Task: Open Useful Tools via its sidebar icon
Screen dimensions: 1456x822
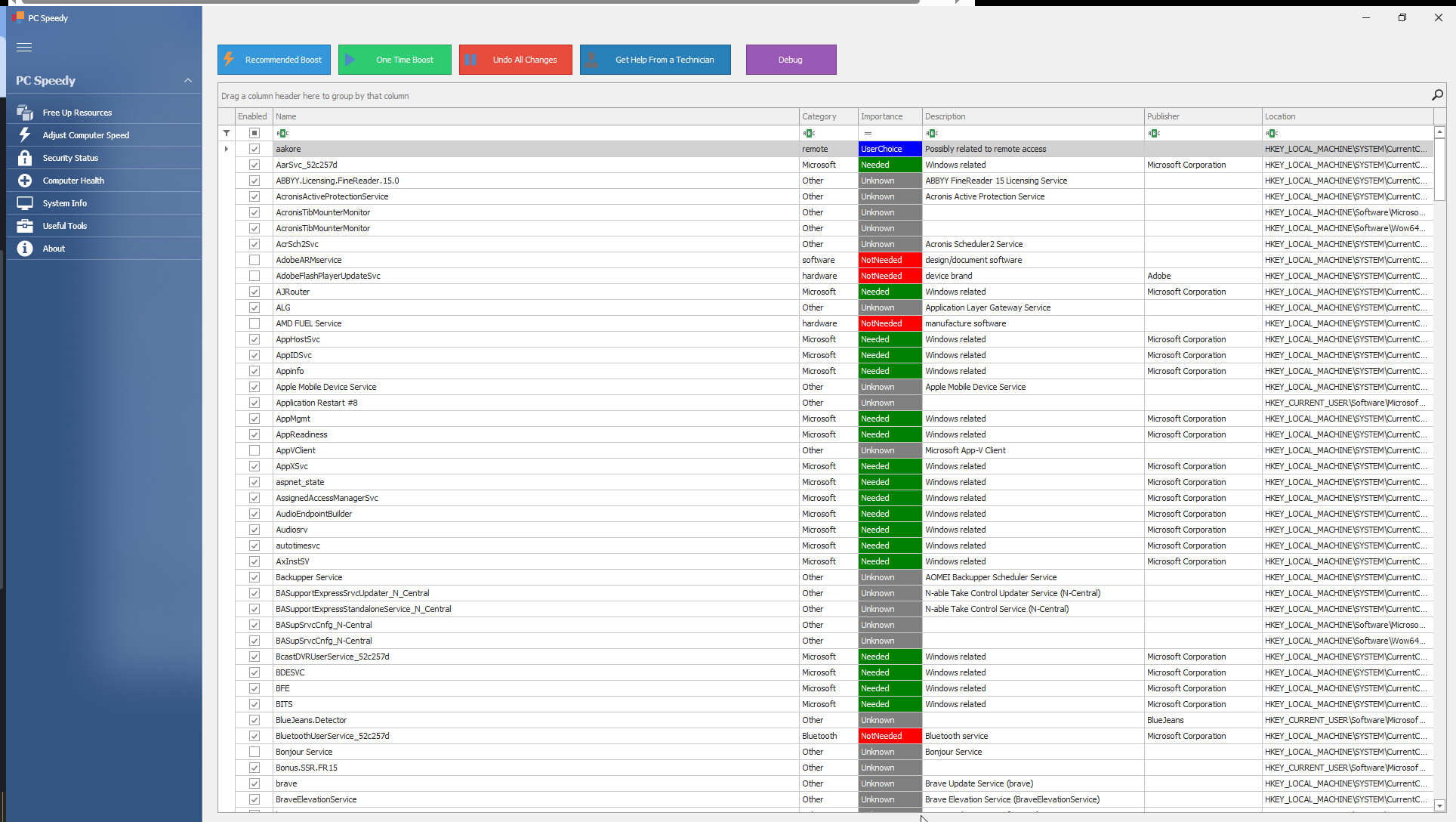Action: point(25,225)
